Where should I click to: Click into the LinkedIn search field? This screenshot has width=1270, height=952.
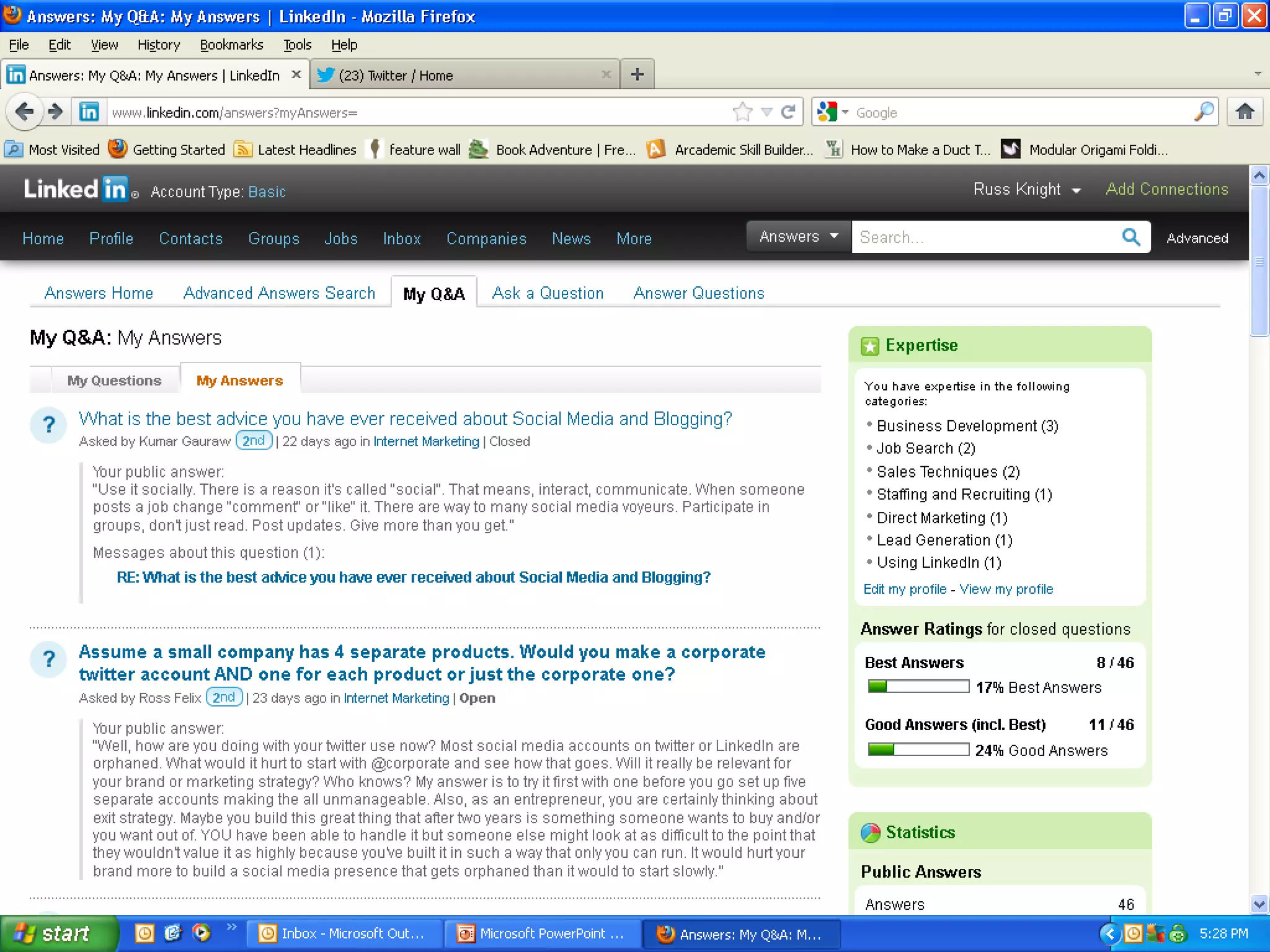(x=986, y=237)
